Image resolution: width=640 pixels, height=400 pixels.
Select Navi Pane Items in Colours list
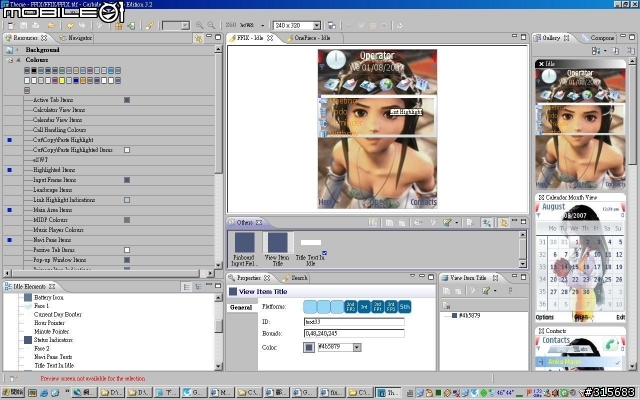(109, 240)
